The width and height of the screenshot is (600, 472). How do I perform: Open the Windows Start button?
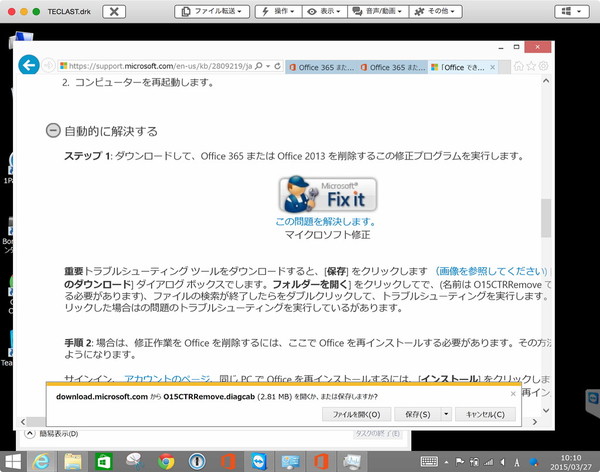pos(13,462)
